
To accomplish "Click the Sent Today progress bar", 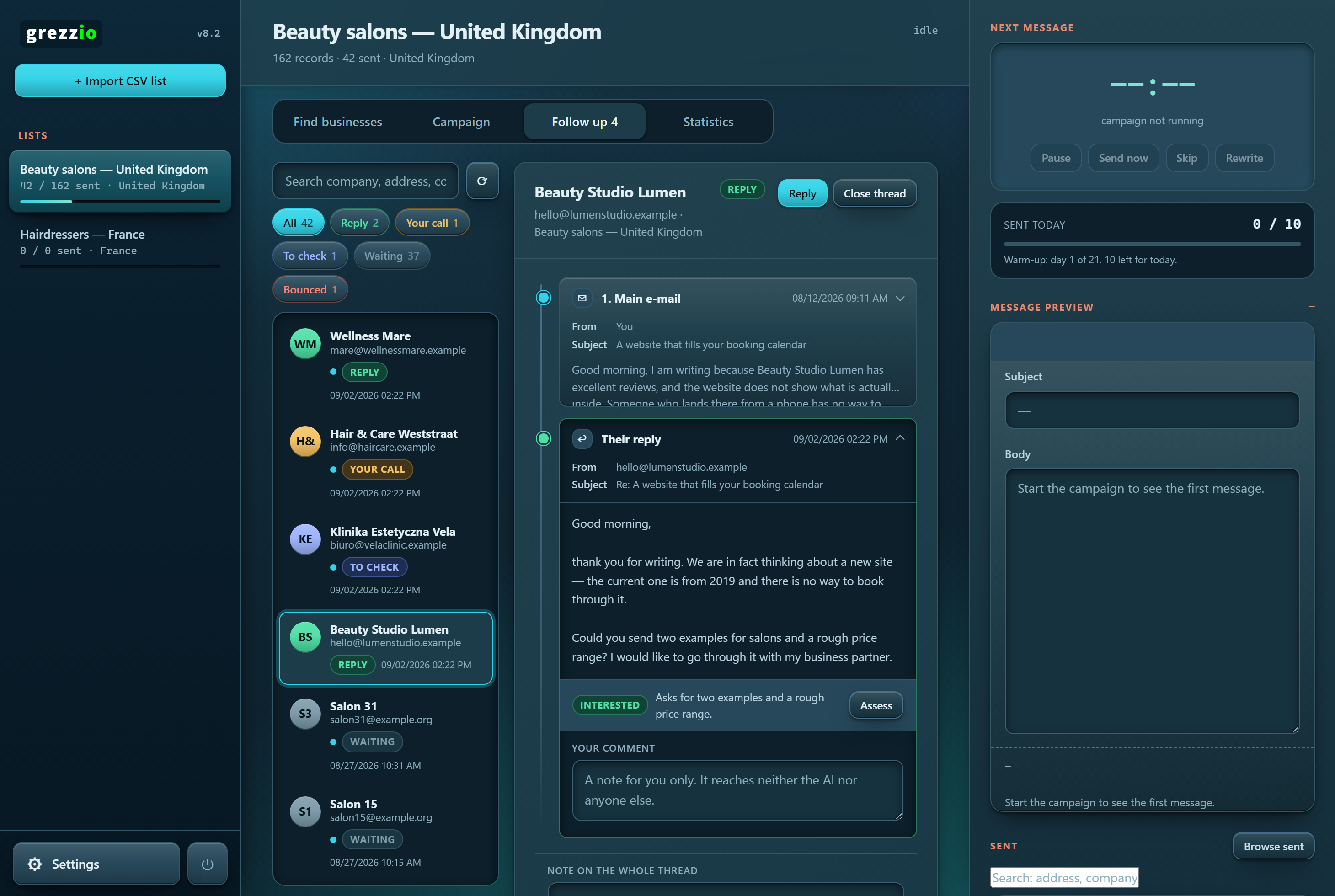I will (1152, 244).
